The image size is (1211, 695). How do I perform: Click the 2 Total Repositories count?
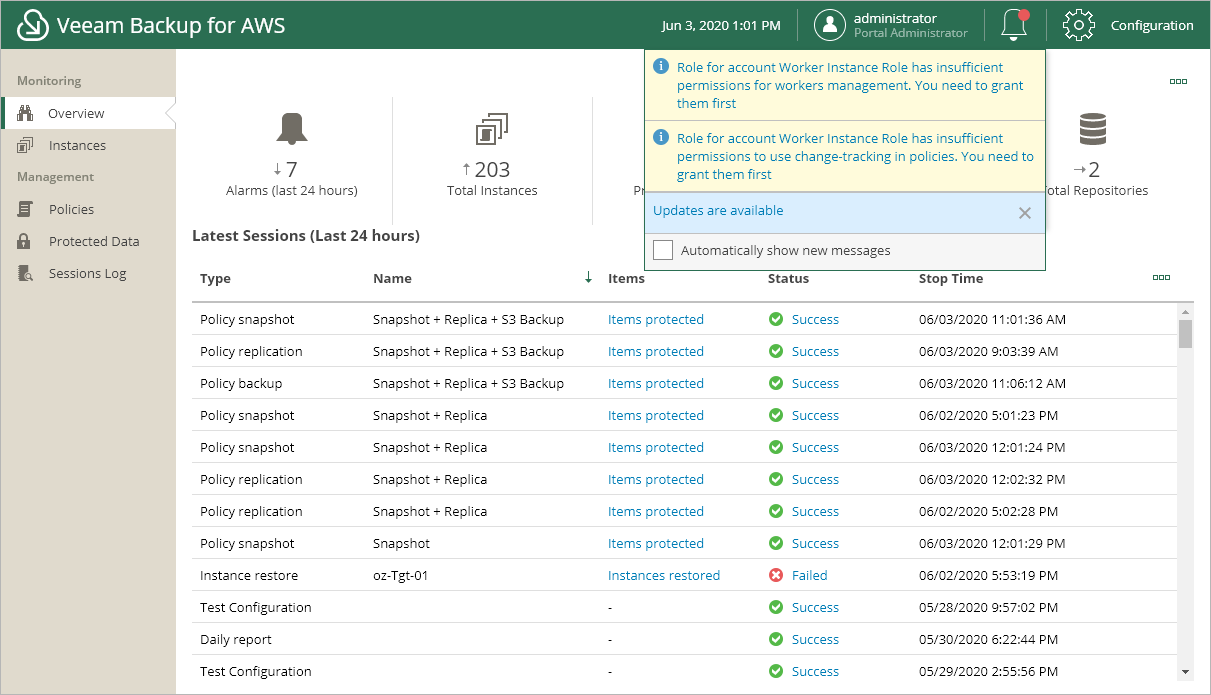coord(1093,169)
